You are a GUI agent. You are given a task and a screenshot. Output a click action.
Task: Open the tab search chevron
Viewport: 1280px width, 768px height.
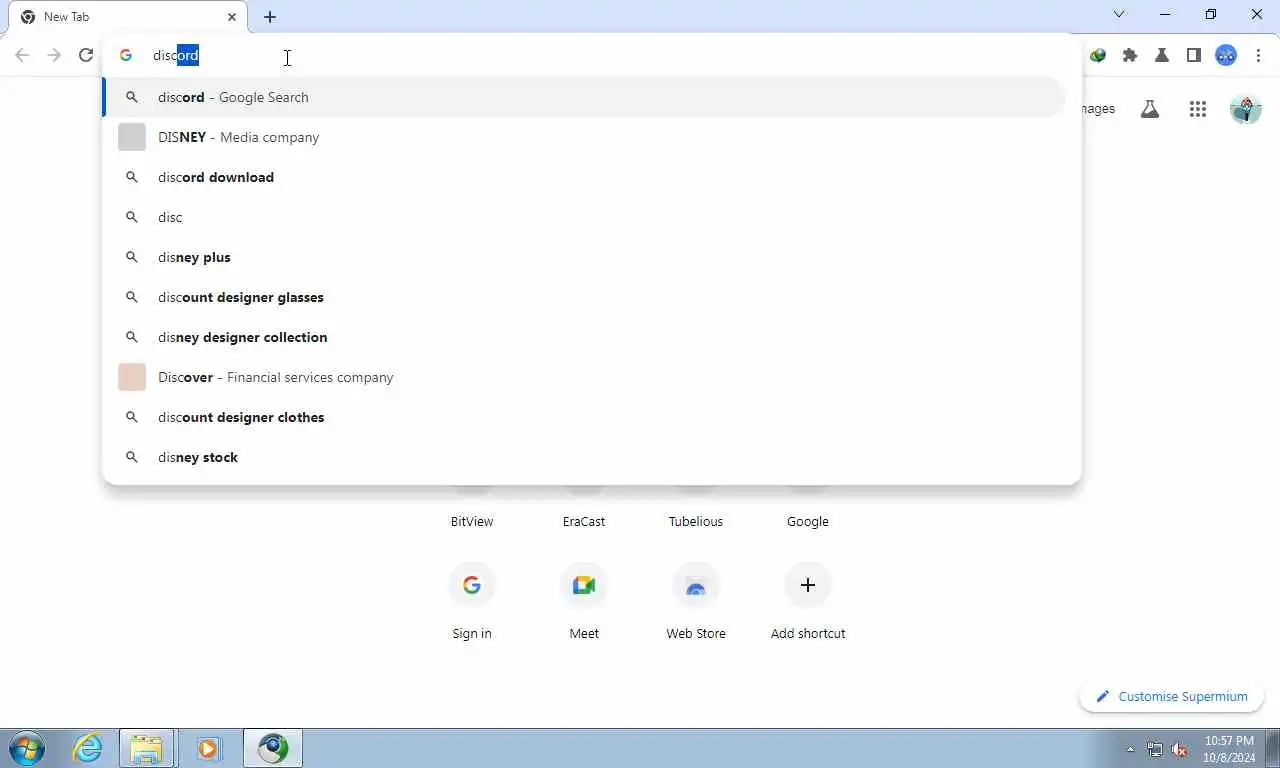[x=1119, y=15]
